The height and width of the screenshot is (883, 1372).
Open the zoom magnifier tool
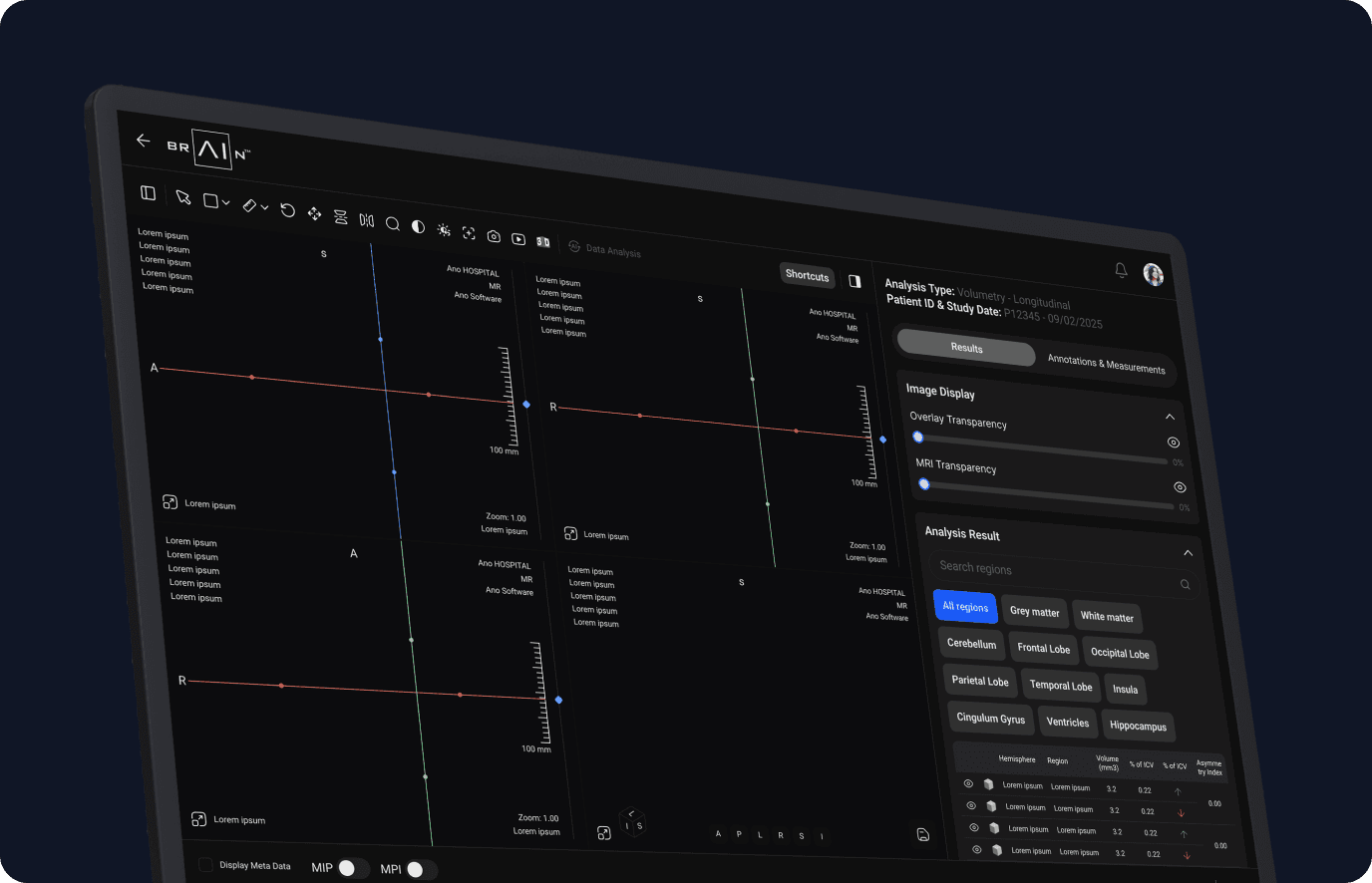[393, 222]
